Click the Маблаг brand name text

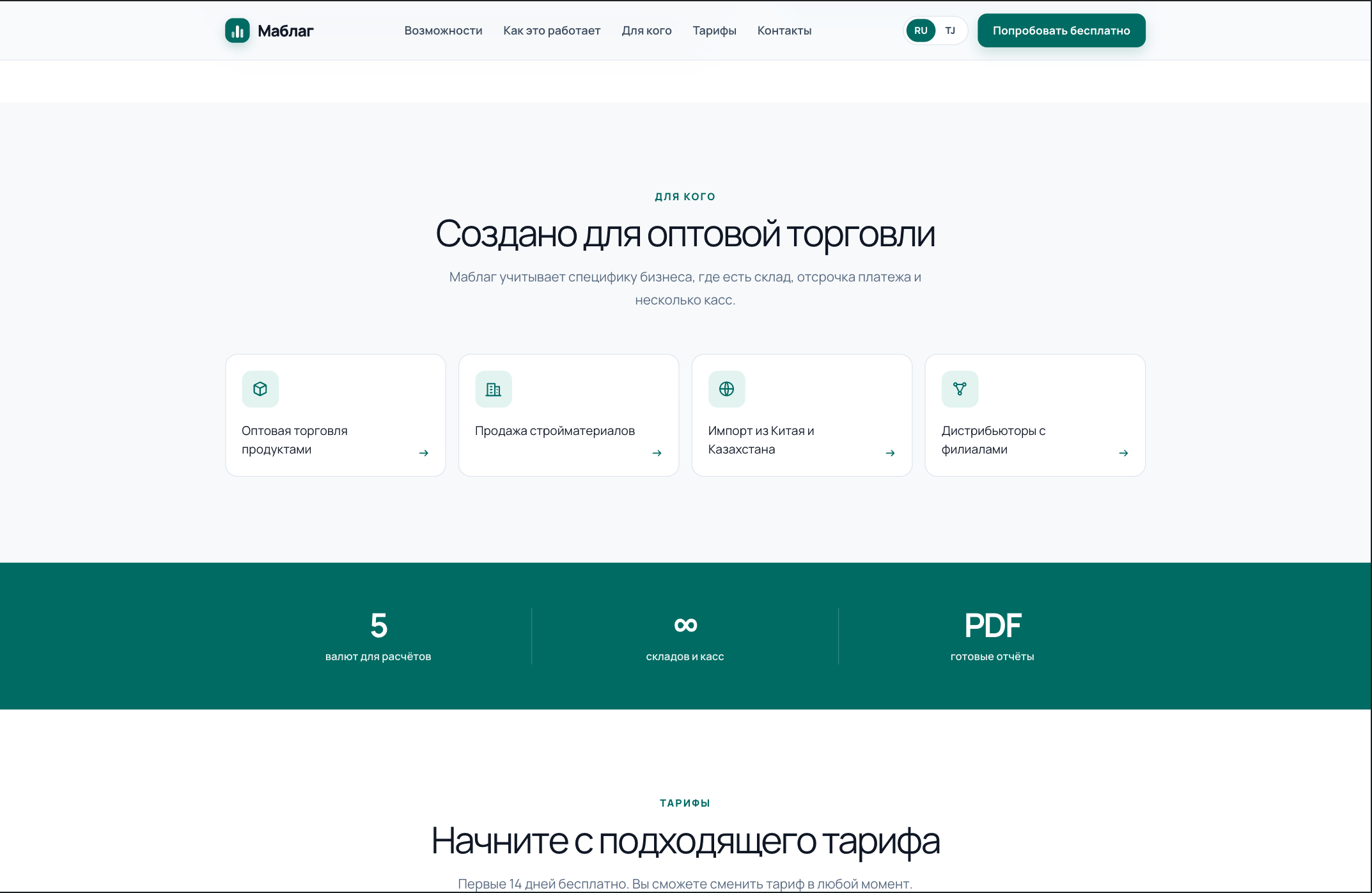pyautogui.click(x=285, y=31)
